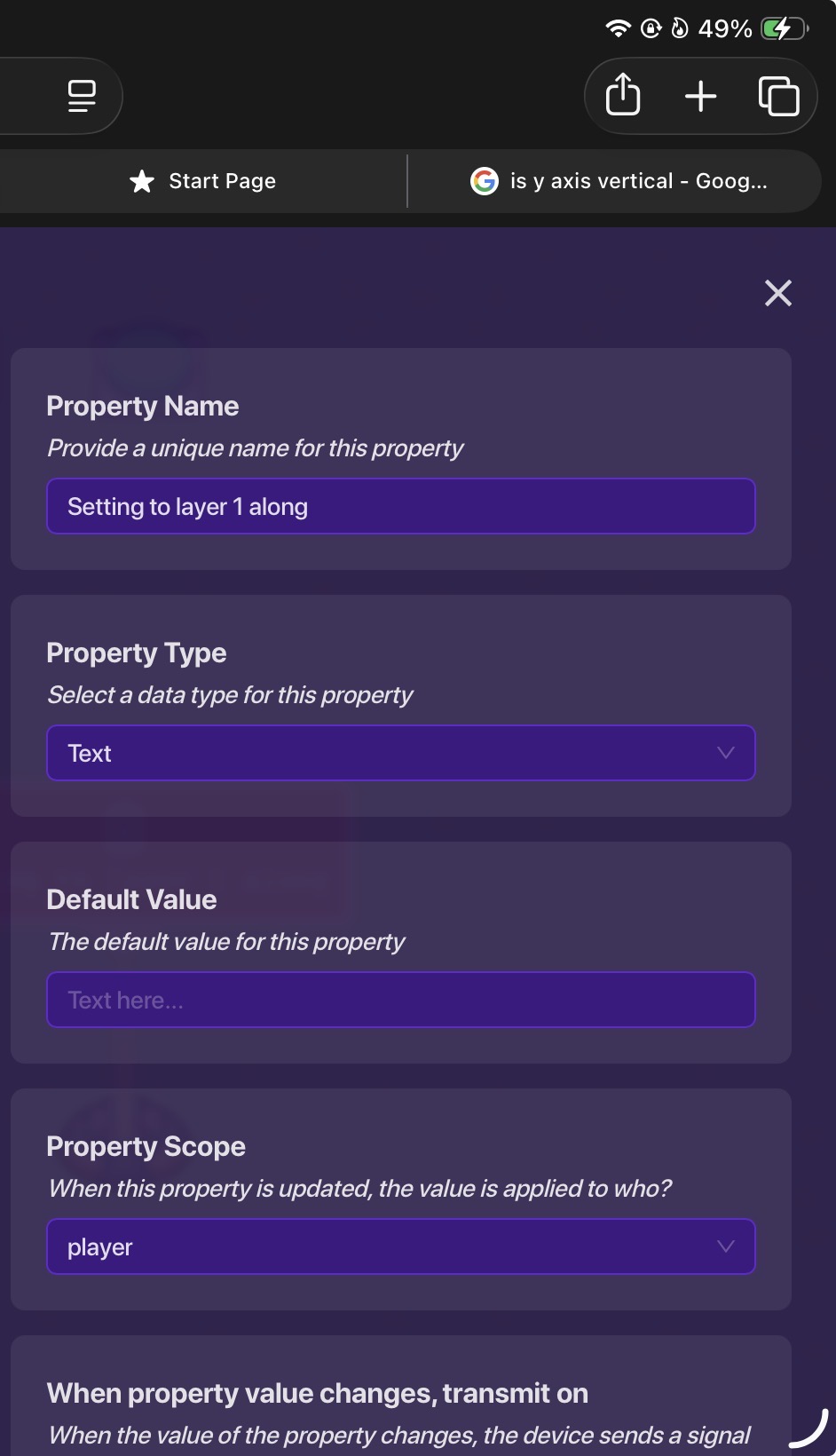Image resolution: width=836 pixels, height=1456 pixels.
Task: Tap the battery charging indicator
Action: 785,29
